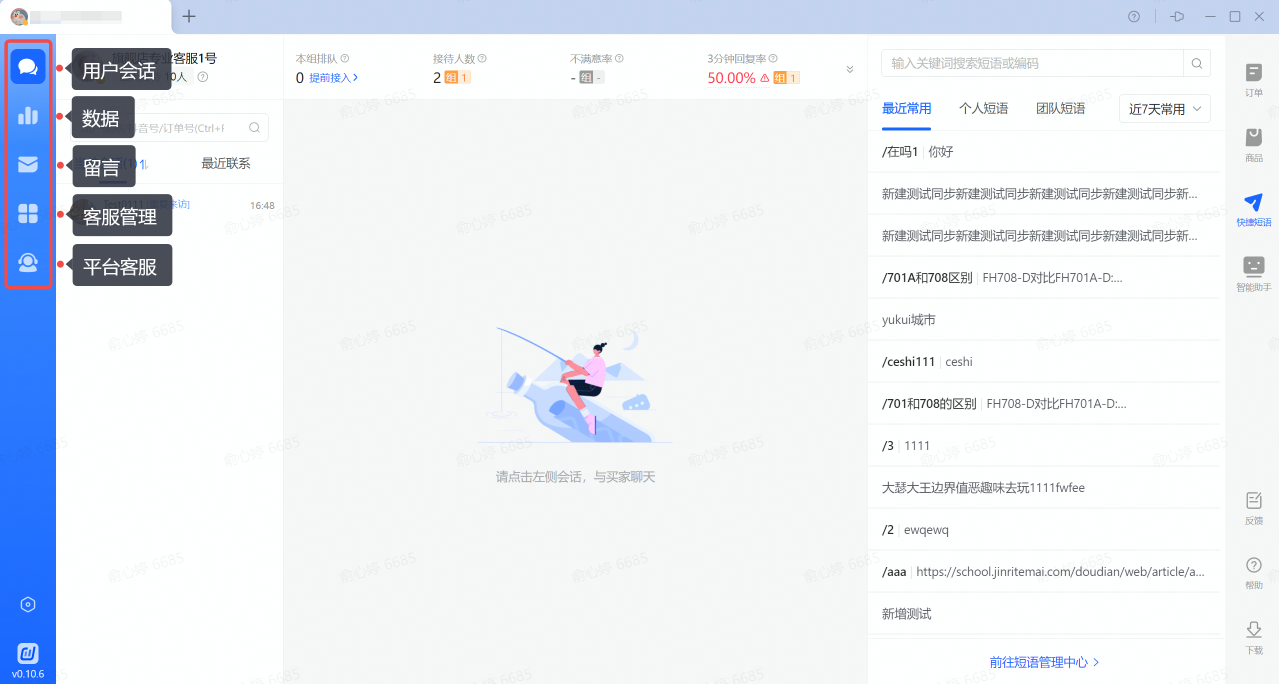Click the phrase keyword search input field

1032,64
